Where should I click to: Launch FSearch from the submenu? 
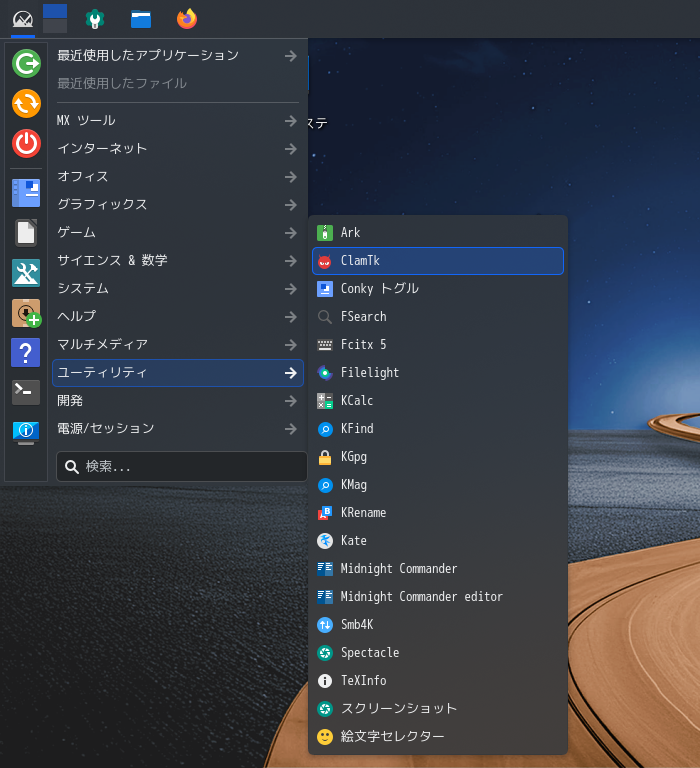click(438, 317)
